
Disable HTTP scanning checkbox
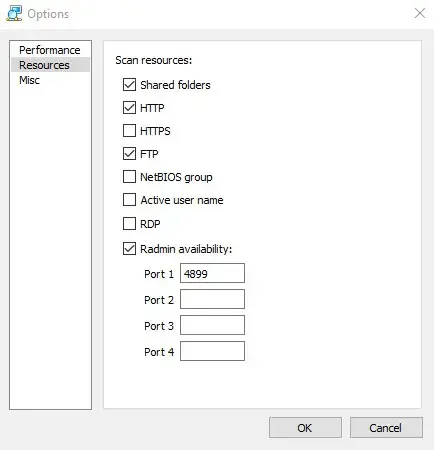pyautogui.click(x=129, y=108)
